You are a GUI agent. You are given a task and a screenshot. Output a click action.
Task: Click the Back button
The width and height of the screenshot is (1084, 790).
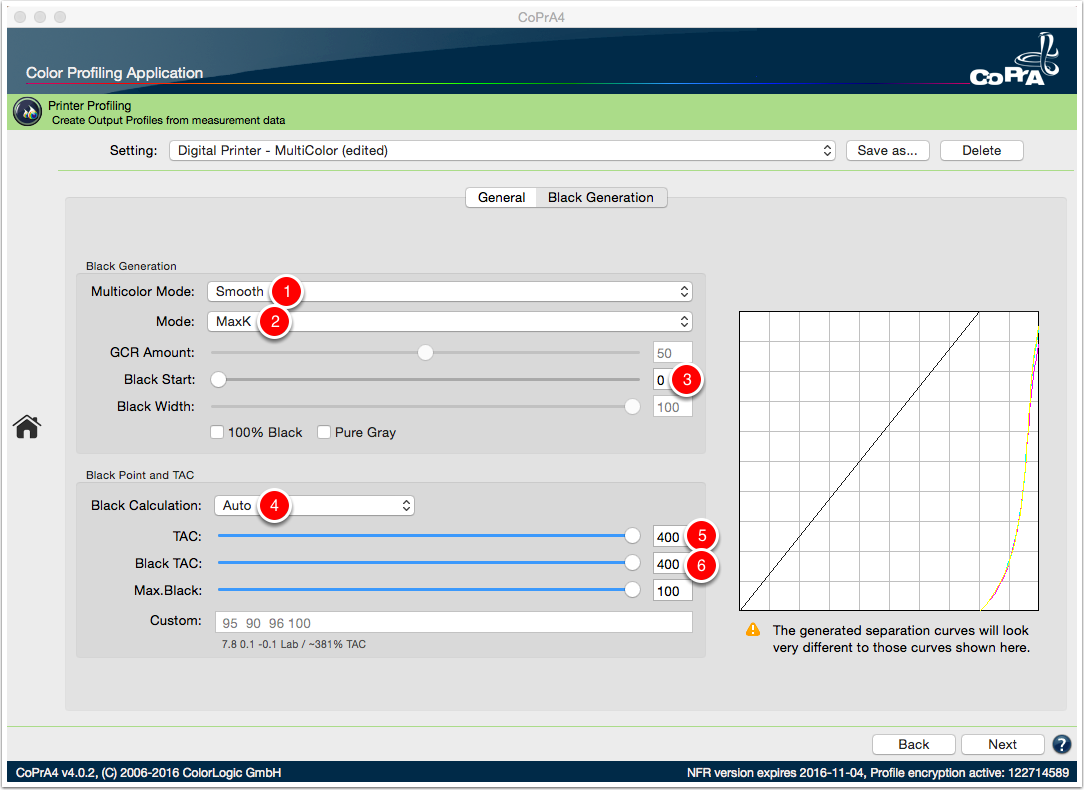pos(914,744)
